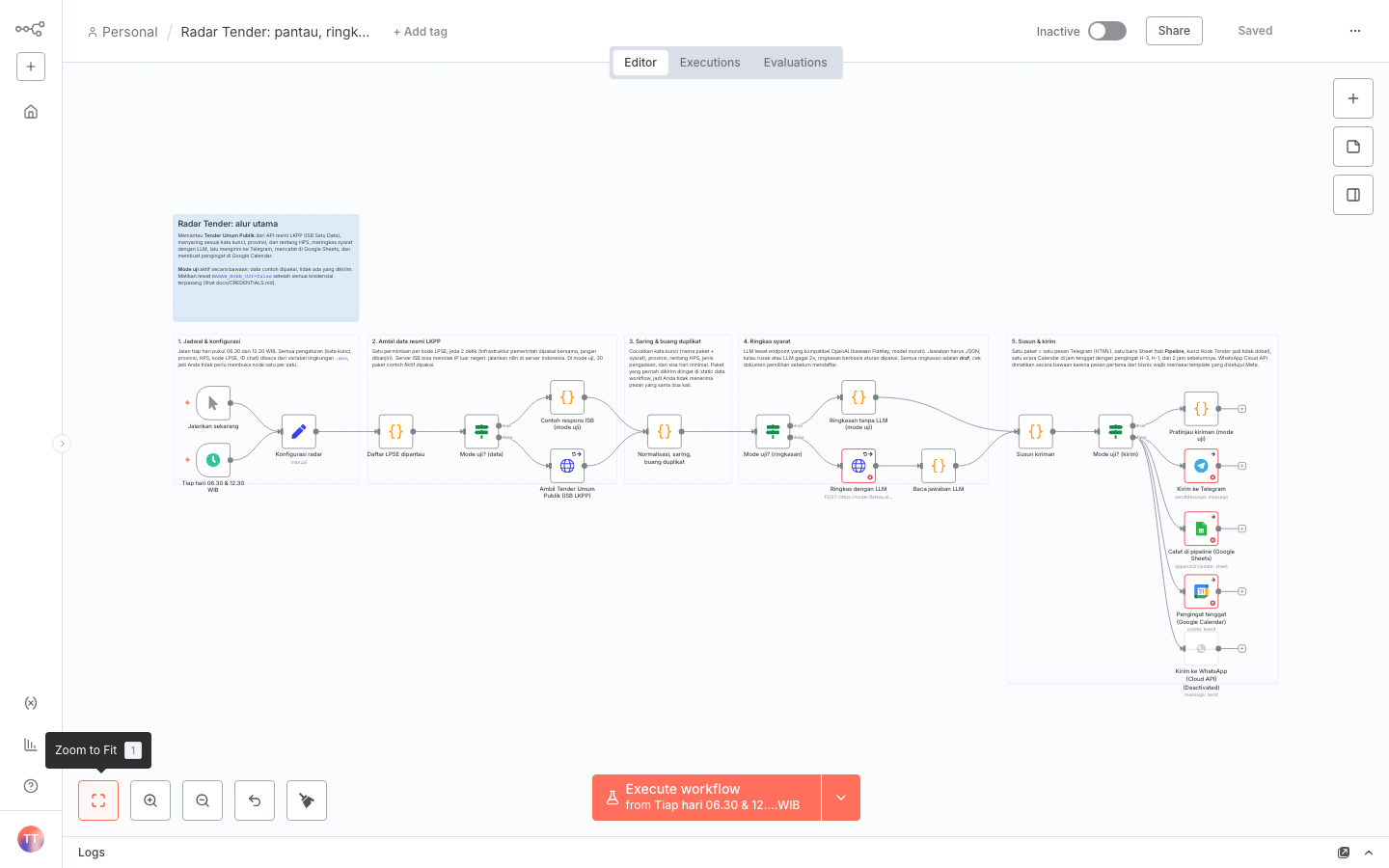
Task: Go to the Home overview icon
Action: tap(31, 112)
